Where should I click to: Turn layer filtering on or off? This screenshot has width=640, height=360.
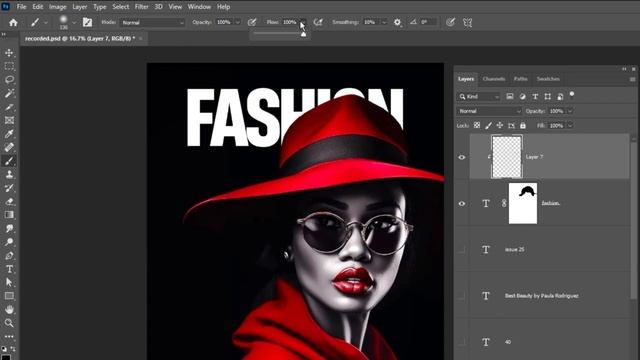[x=572, y=95]
